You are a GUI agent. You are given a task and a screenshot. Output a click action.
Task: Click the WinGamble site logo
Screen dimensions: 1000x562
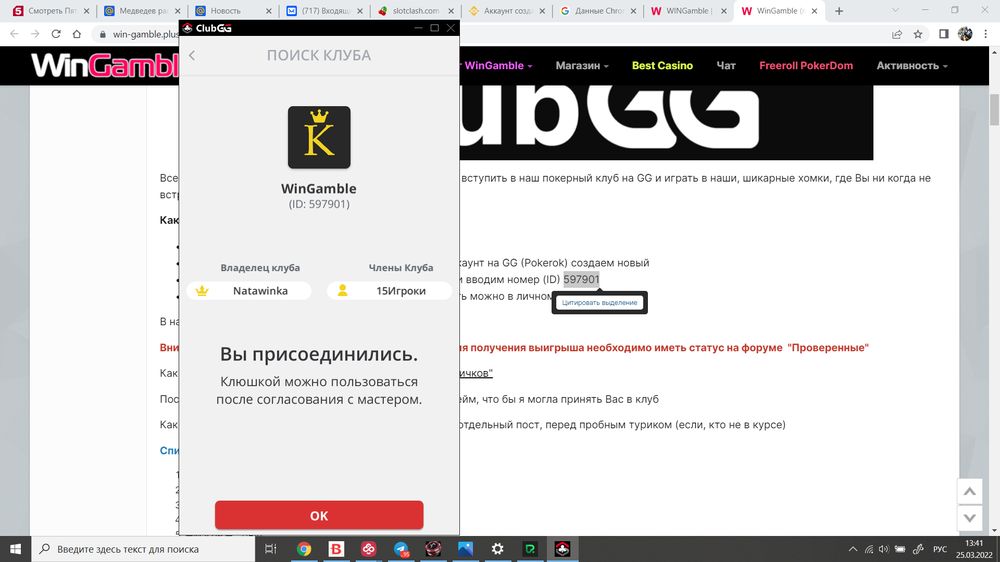tap(105, 66)
